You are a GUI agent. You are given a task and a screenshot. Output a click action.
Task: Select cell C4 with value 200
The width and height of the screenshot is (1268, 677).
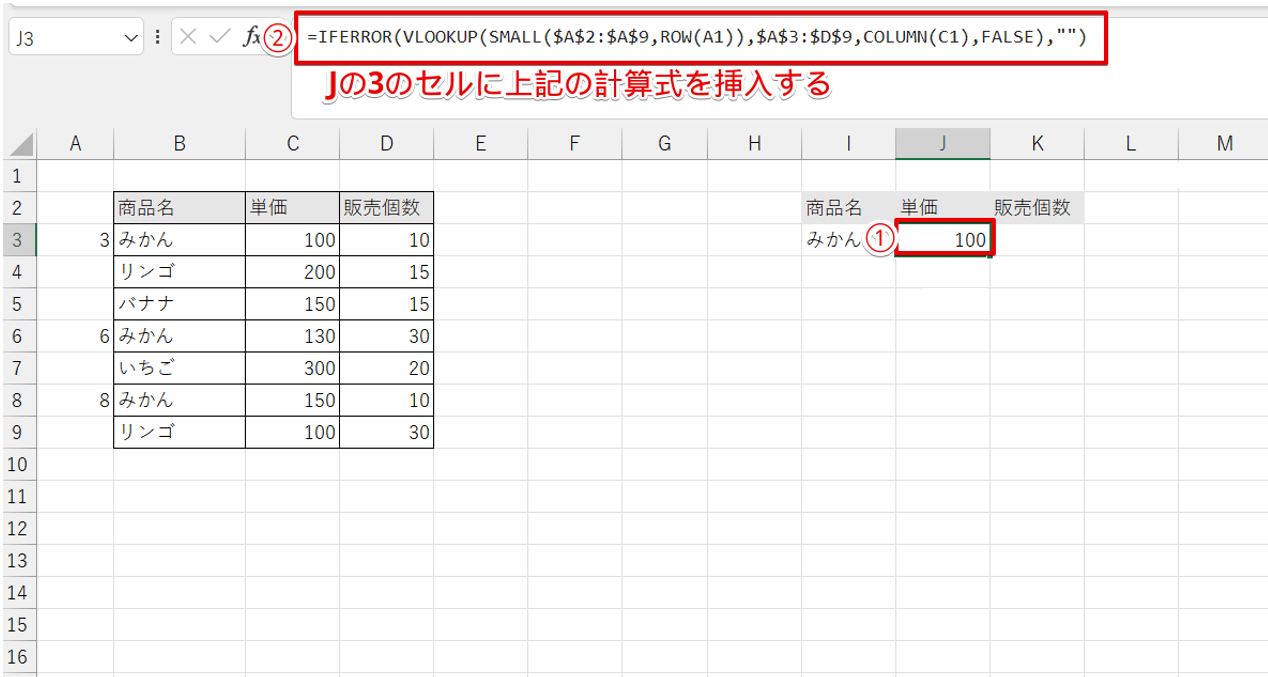pyautogui.click(x=292, y=272)
